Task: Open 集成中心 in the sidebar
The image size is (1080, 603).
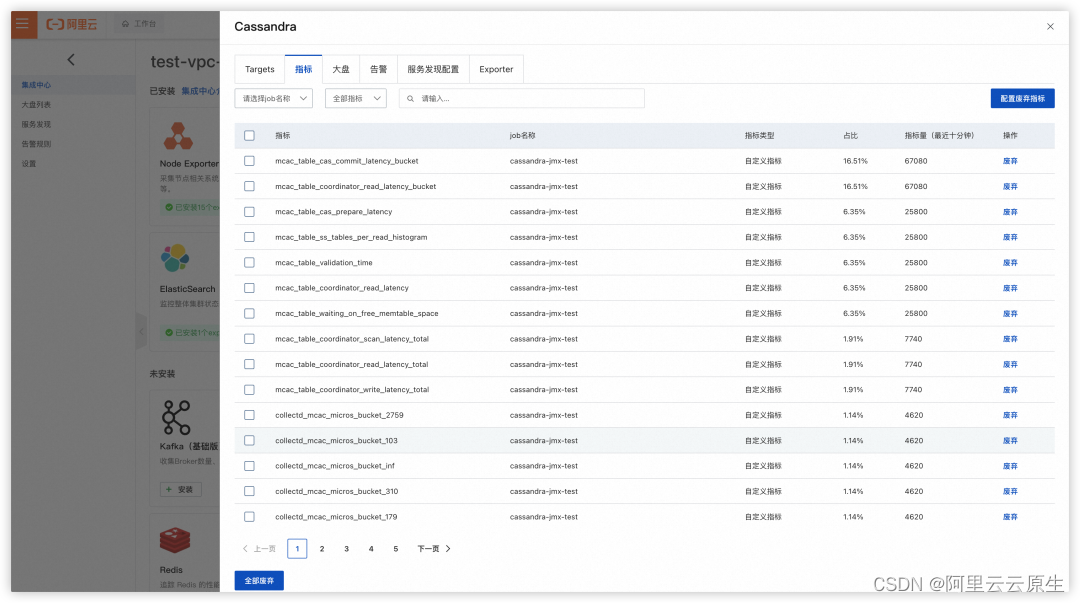Action: tap(36, 85)
